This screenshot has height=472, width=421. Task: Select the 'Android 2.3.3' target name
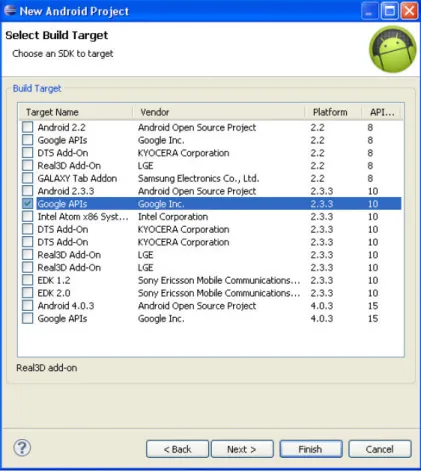point(66,191)
